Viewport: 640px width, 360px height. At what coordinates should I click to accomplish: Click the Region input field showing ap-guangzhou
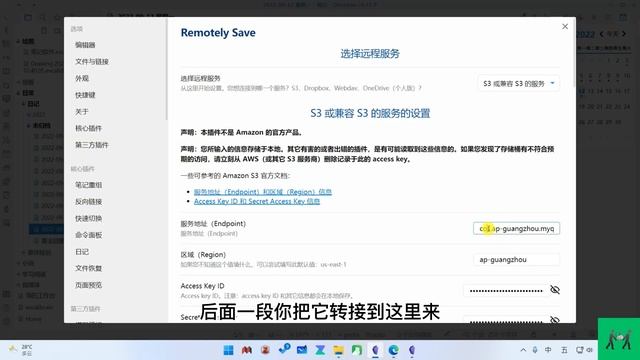coord(516,260)
